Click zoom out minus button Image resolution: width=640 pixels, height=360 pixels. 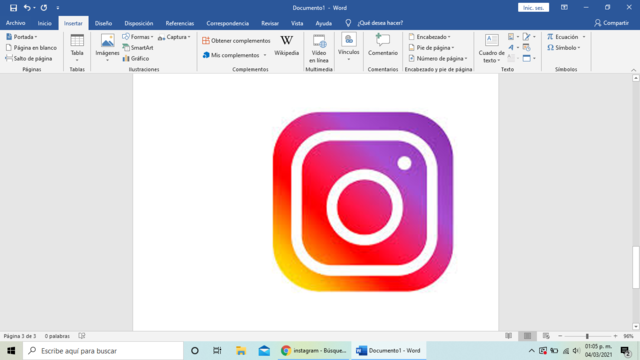pyautogui.click(x=560, y=336)
